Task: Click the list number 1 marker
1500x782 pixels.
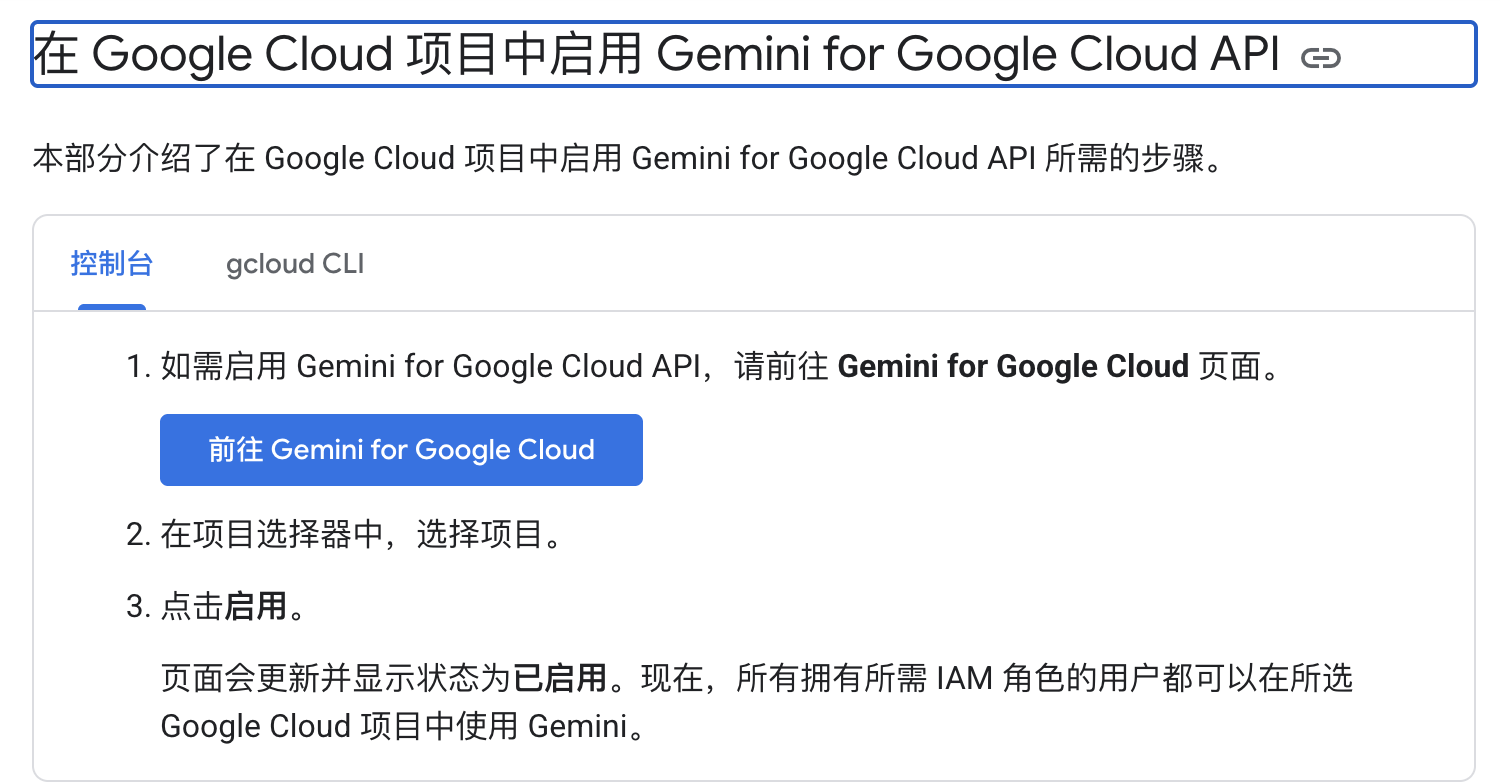Action: tap(138, 367)
